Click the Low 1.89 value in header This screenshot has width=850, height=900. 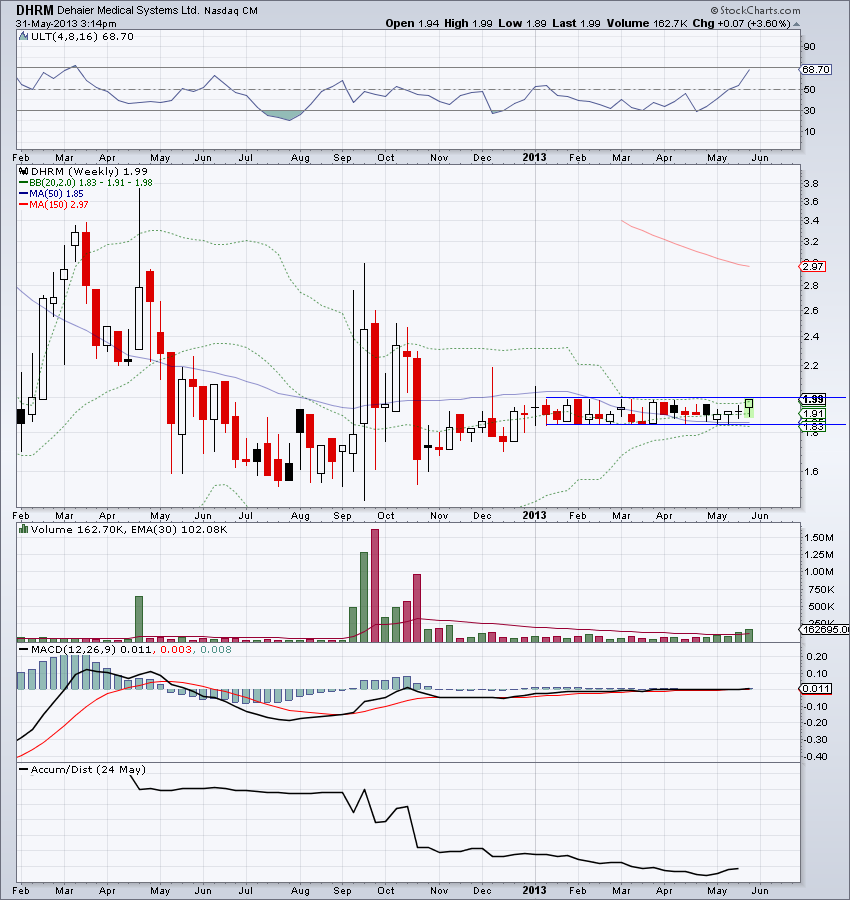[x=522, y=24]
